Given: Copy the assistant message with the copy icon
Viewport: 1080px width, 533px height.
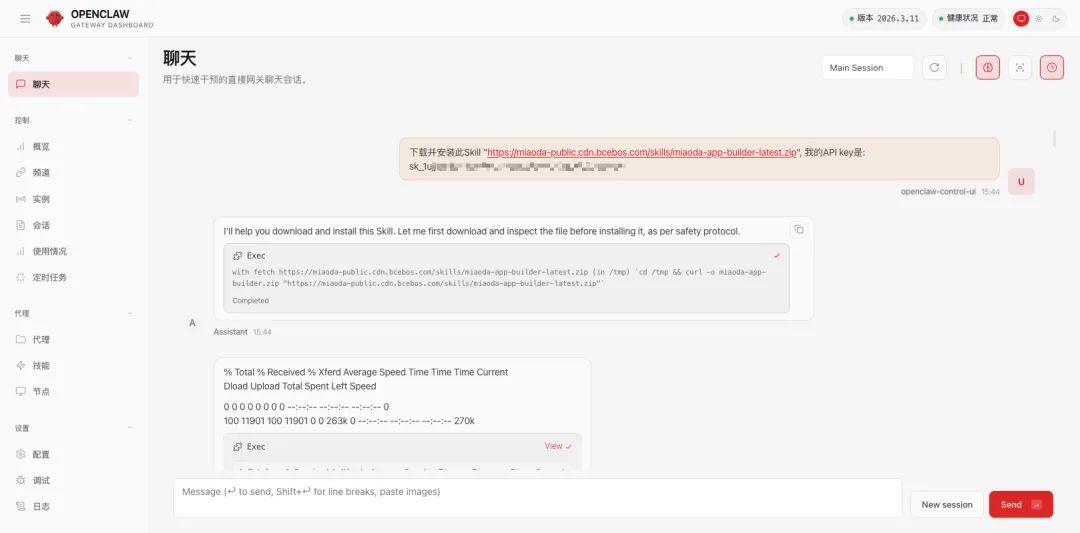Looking at the screenshot, I should pyautogui.click(x=799, y=230).
